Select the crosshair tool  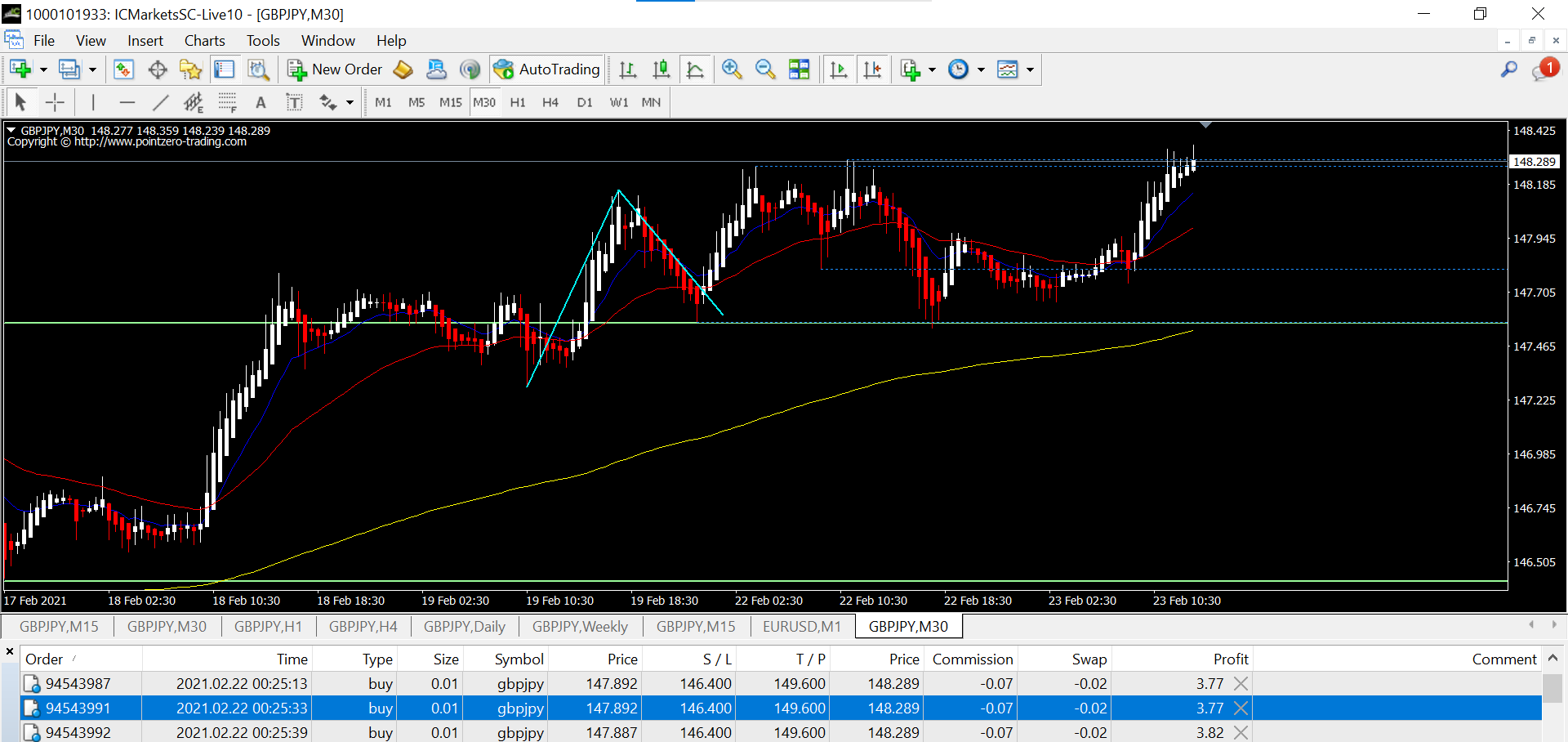55,102
